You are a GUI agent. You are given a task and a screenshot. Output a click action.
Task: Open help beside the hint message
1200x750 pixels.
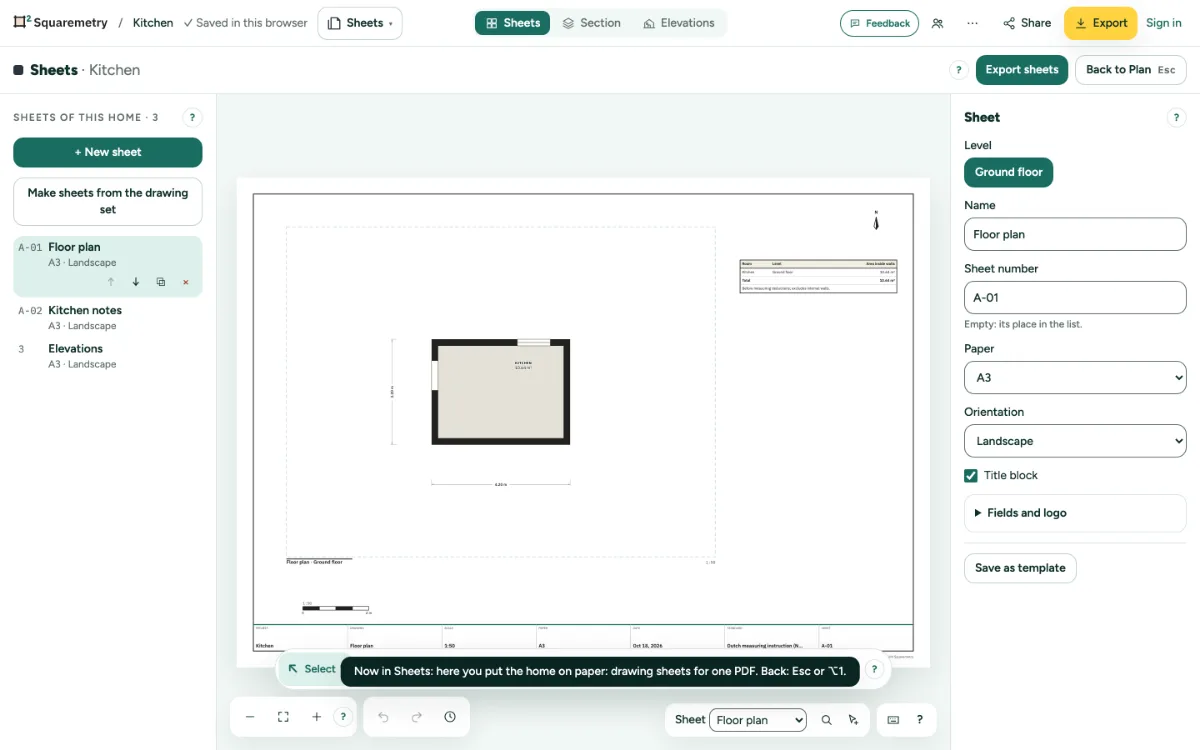pos(874,670)
